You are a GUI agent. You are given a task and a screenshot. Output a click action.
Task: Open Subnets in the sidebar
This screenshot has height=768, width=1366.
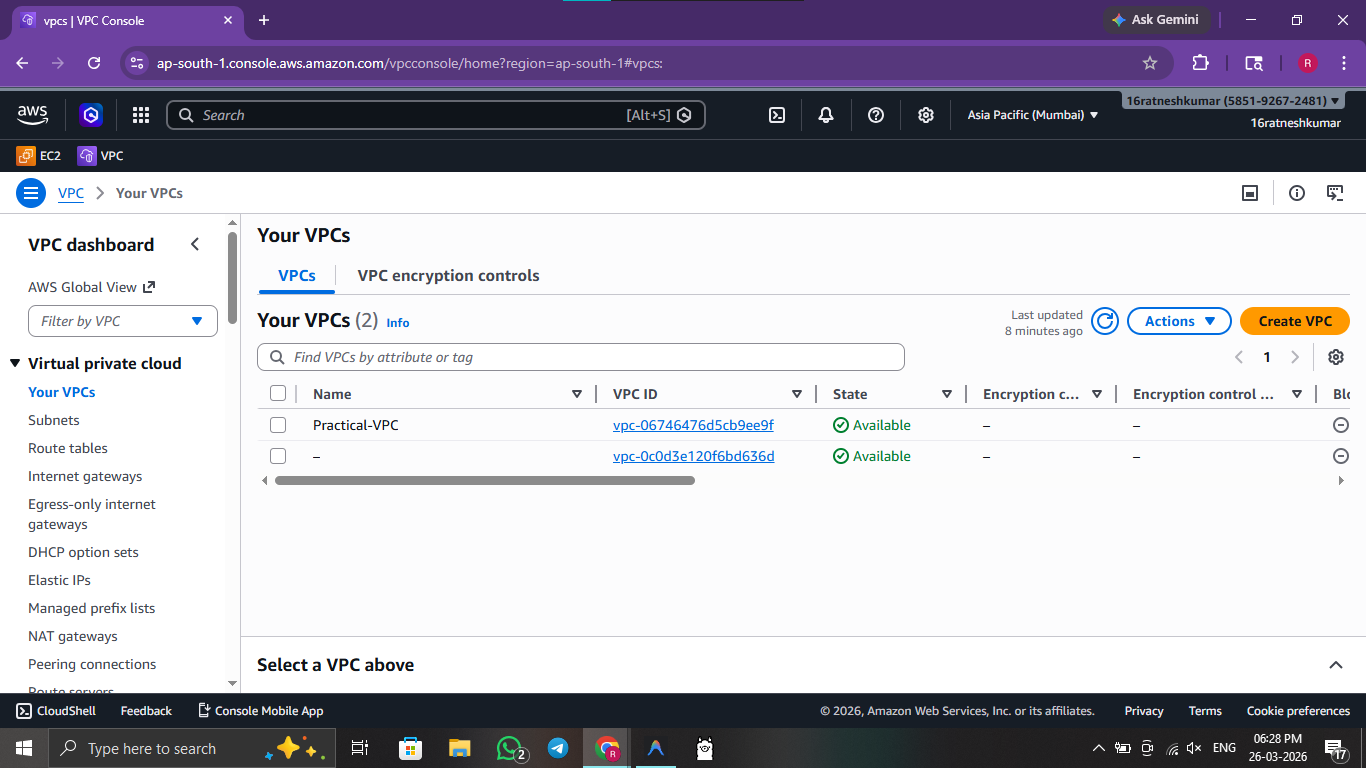point(54,420)
